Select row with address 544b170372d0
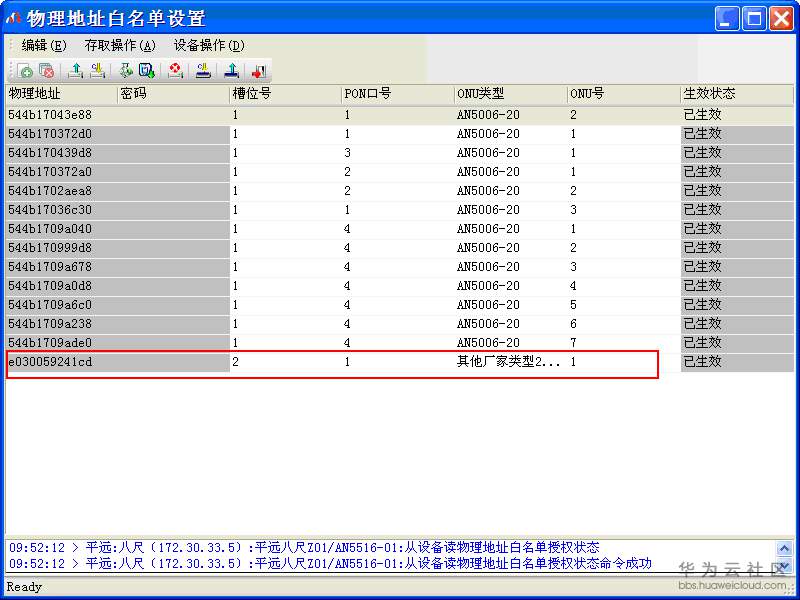 tap(400, 134)
